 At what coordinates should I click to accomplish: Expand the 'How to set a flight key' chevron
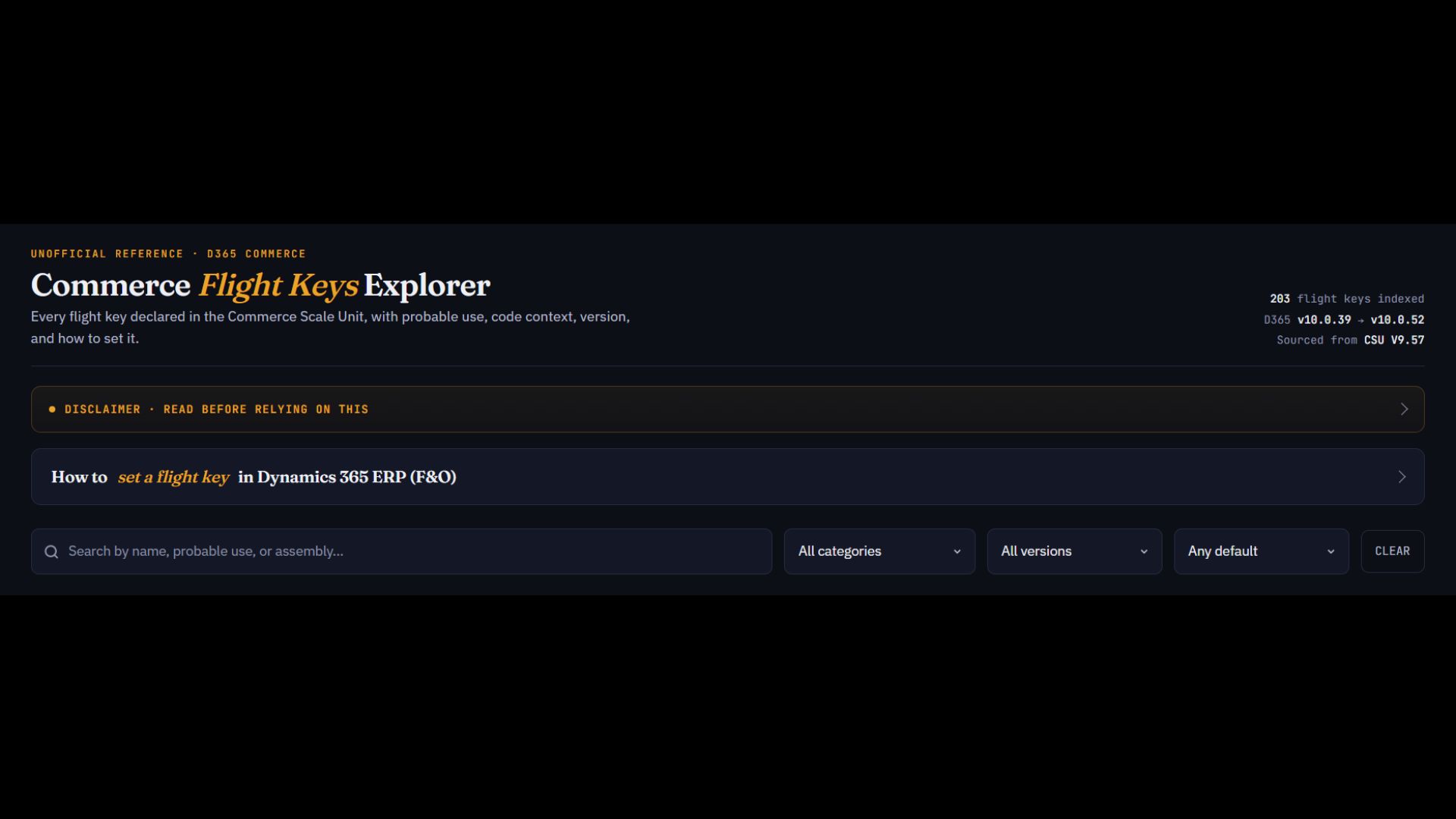1402,477
